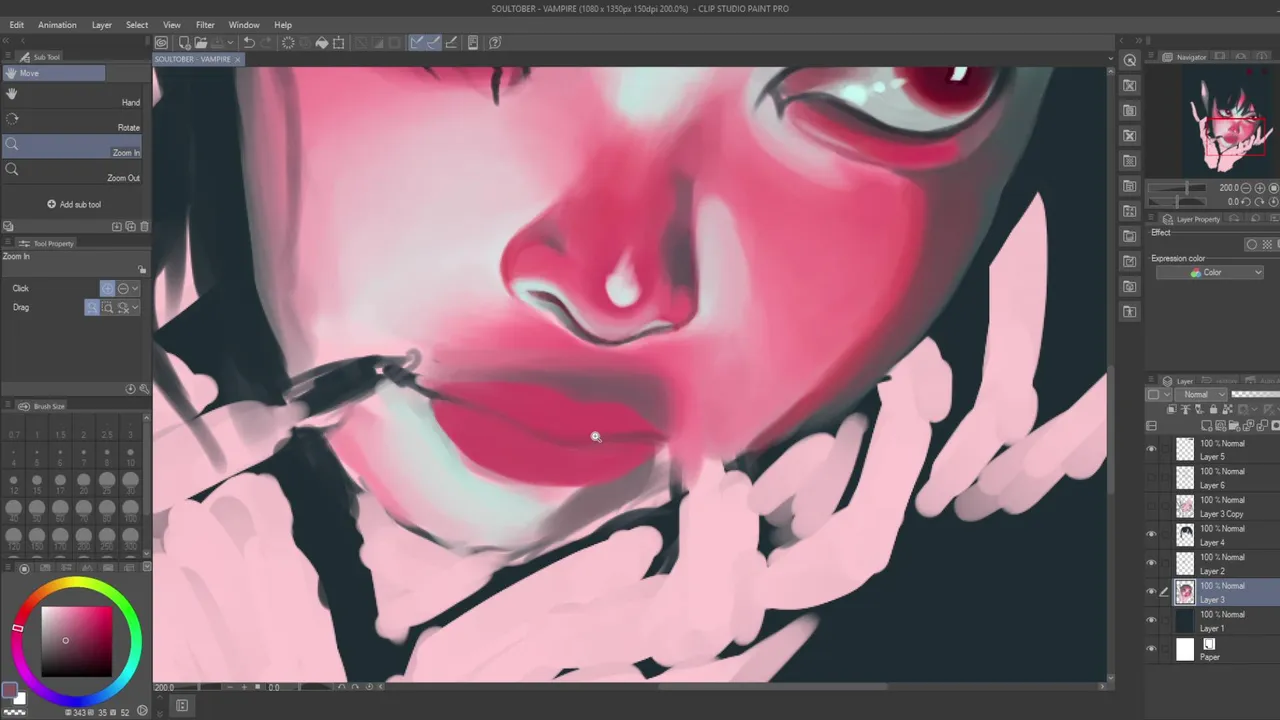Create a new raster layer icon
This screenshot has width=1280, height=720.
tap(1207, 426)
